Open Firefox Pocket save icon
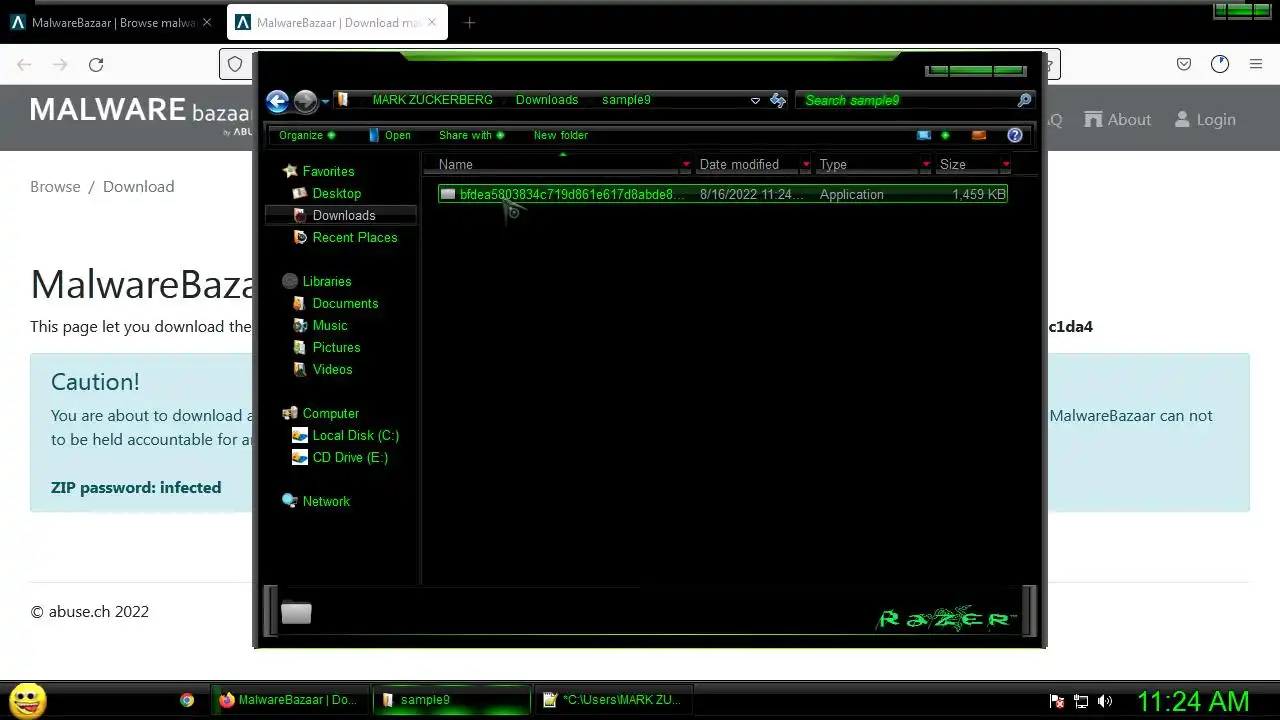The height and width of the screenshot is (720, 1280). tap(1184, 64)
